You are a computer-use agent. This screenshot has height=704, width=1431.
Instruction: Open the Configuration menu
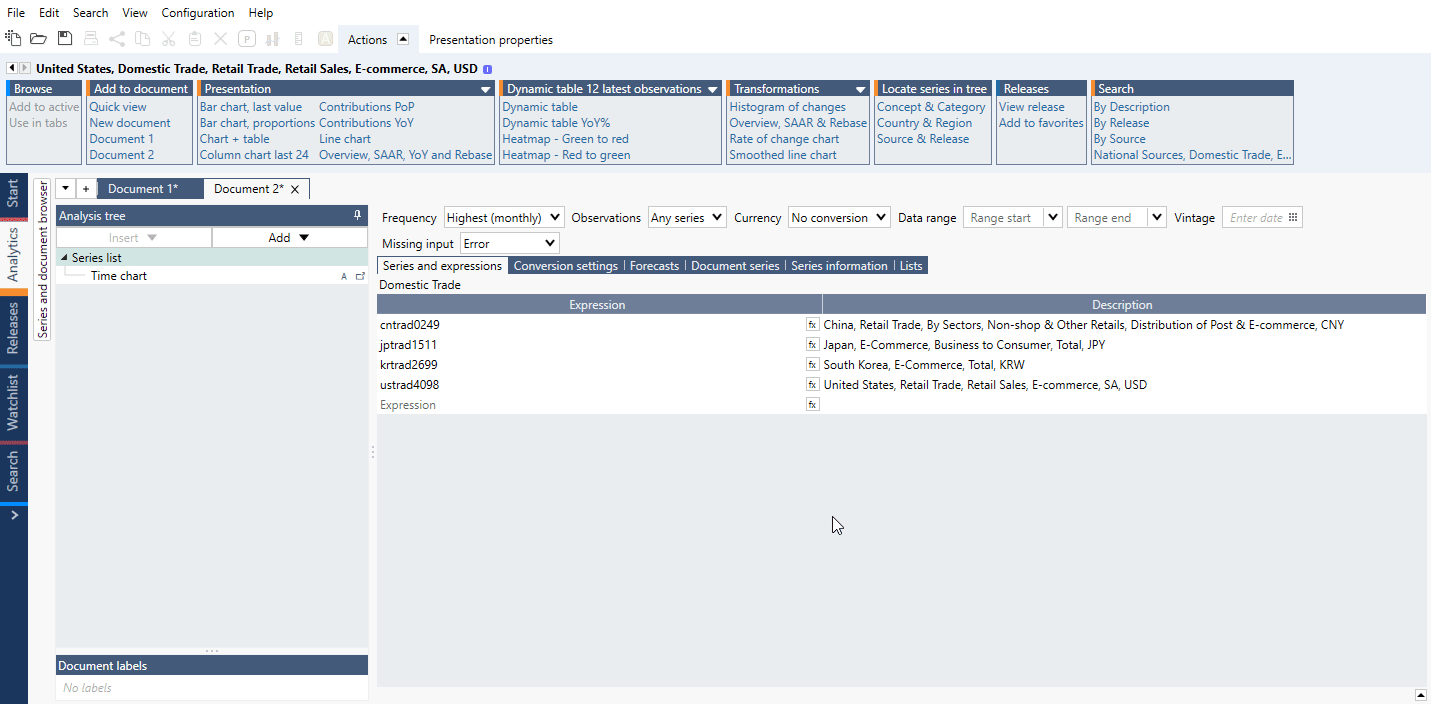[198, 13]
